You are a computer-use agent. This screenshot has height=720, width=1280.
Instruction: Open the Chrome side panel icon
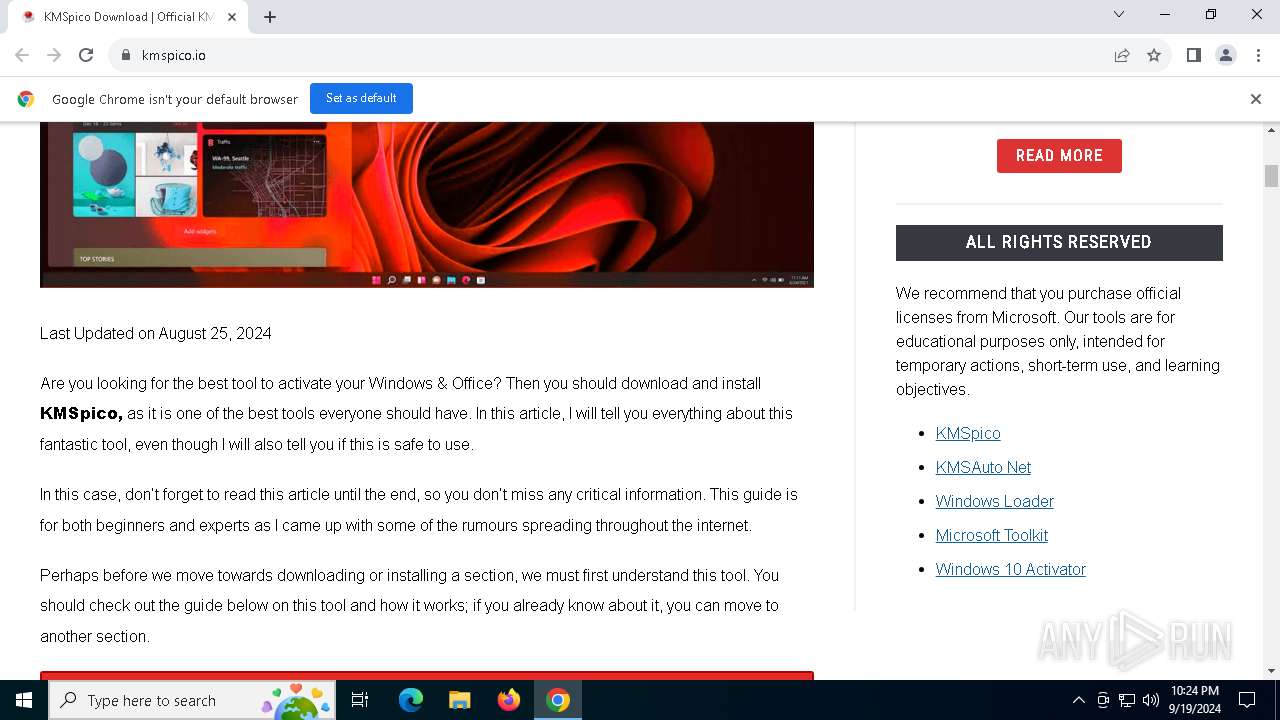point(1194,55)
